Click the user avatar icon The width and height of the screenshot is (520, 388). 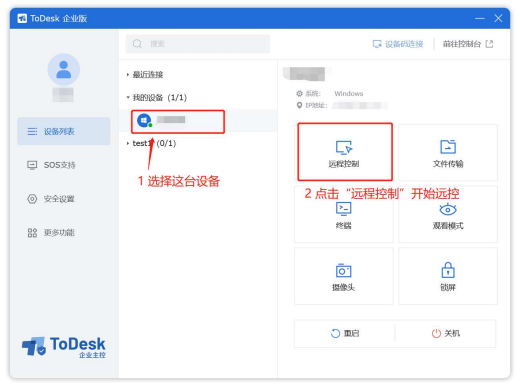click(x=64, y=69)
